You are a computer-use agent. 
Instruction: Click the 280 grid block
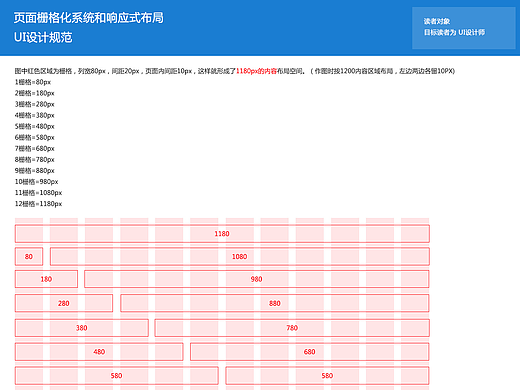tap(64, 303)
